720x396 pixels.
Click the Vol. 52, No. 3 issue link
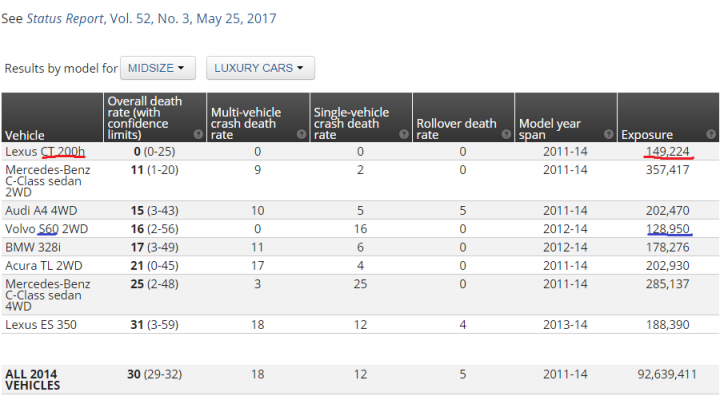pos(150,18)
